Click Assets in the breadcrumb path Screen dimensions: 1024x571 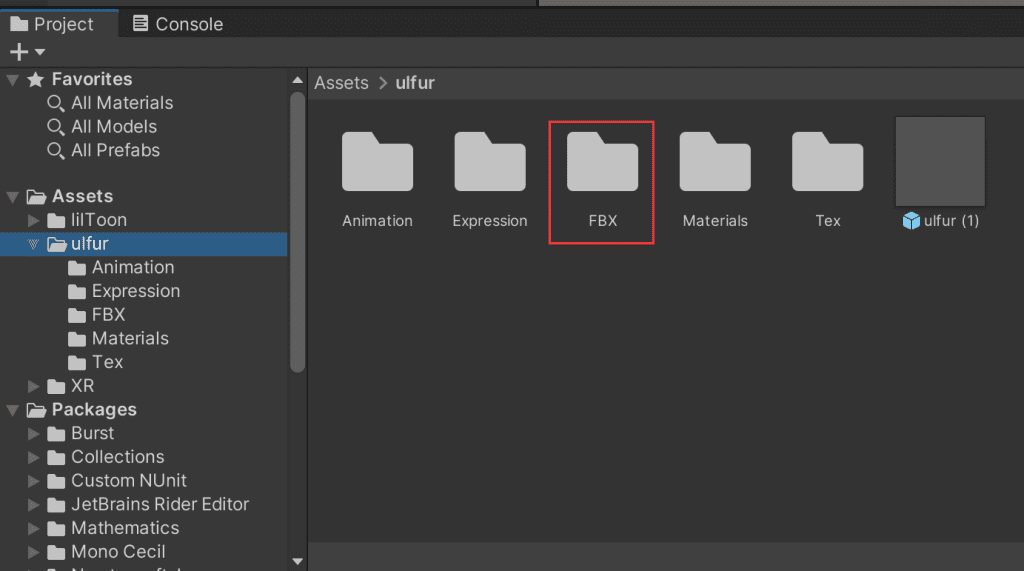point(341,83)
